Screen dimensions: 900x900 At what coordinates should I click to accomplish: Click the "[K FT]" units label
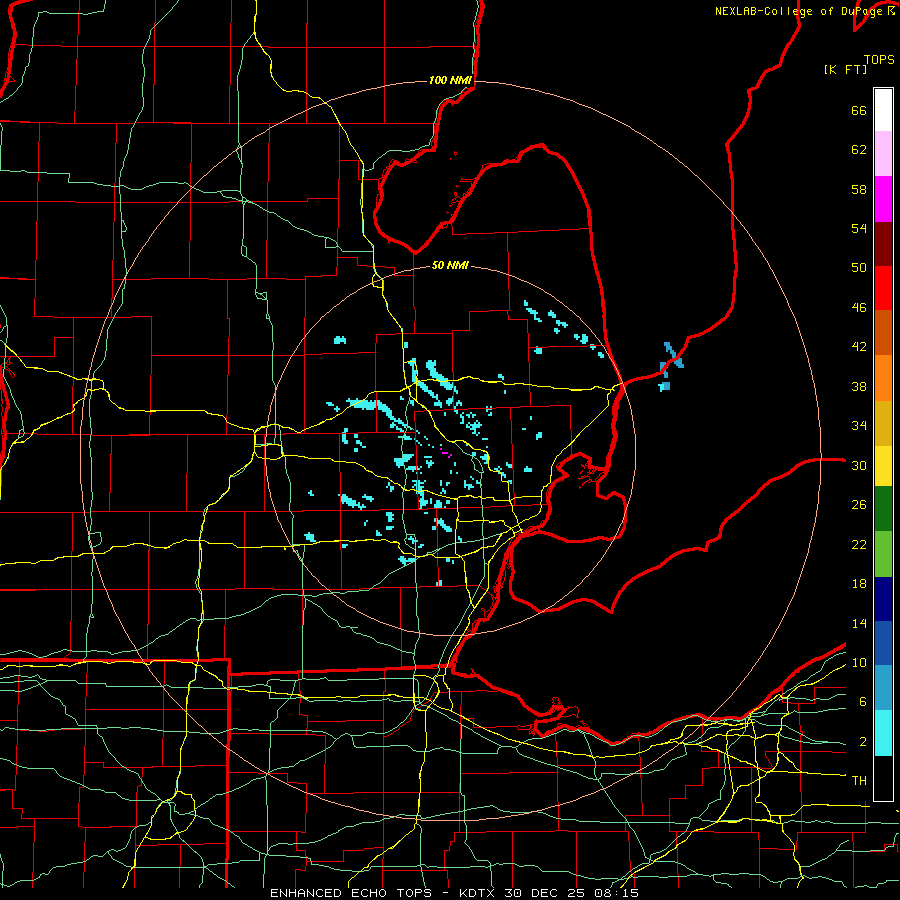pyautogui.click(x=845, y=70)
